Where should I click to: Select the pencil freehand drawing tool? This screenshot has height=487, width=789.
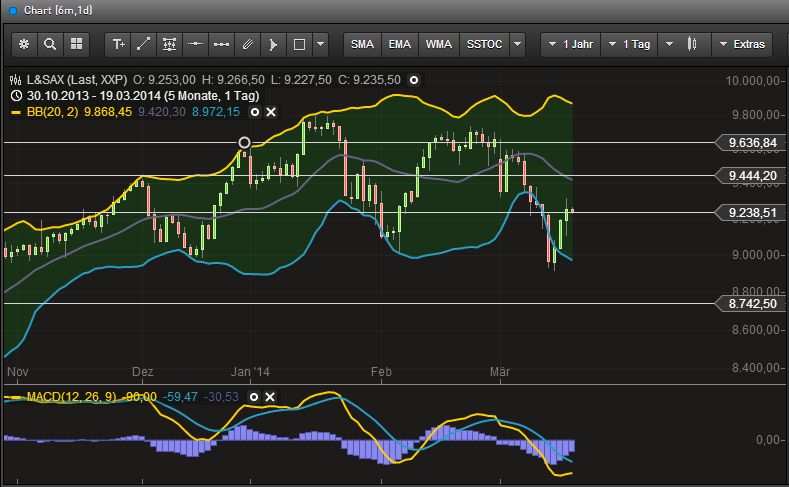[x=247, y=44]
